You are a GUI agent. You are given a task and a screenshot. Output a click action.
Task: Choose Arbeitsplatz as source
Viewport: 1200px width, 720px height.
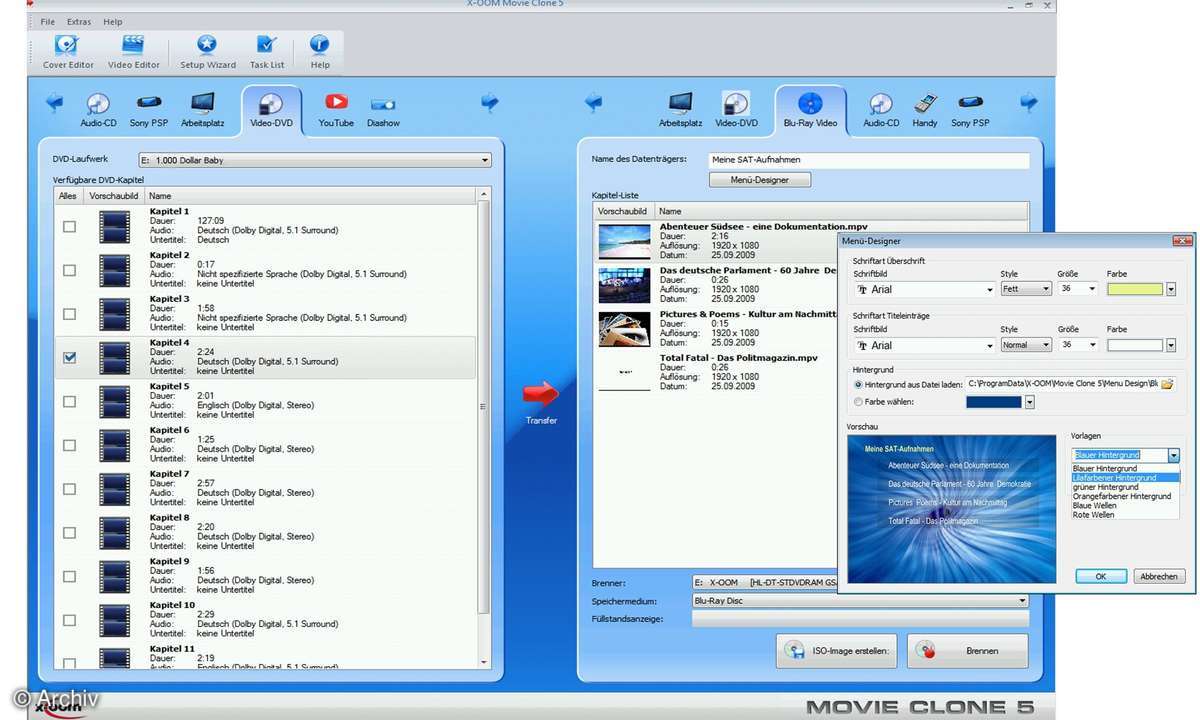tap(202, 110)
